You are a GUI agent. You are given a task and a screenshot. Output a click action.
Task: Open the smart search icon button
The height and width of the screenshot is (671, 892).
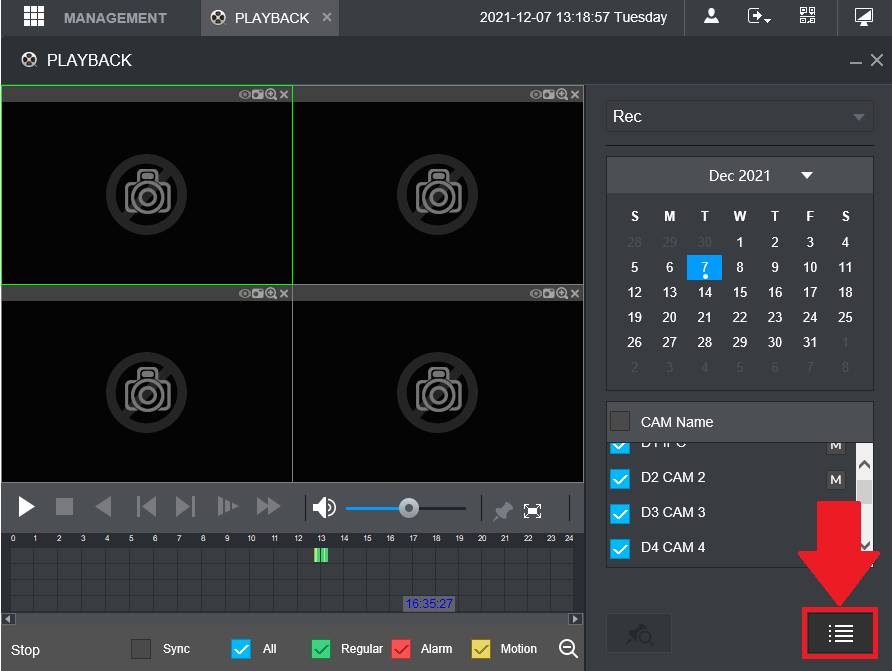pyautogui.click(x=639, y=633)
